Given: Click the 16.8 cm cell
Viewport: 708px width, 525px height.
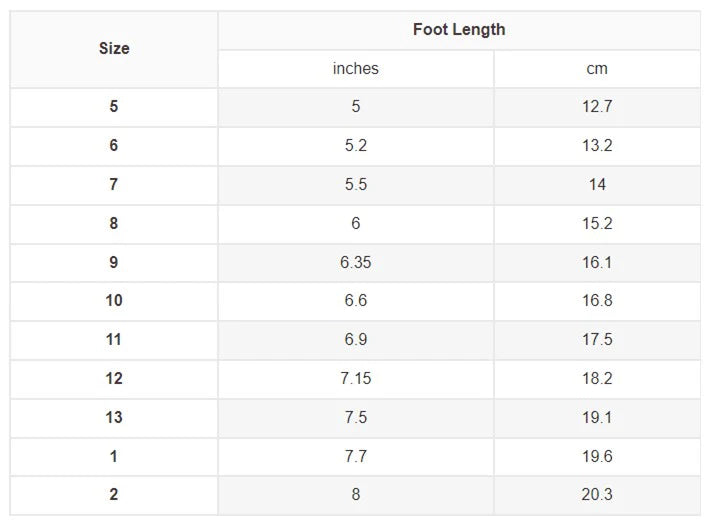Looking at the screenshot, I should click(597, 301).
